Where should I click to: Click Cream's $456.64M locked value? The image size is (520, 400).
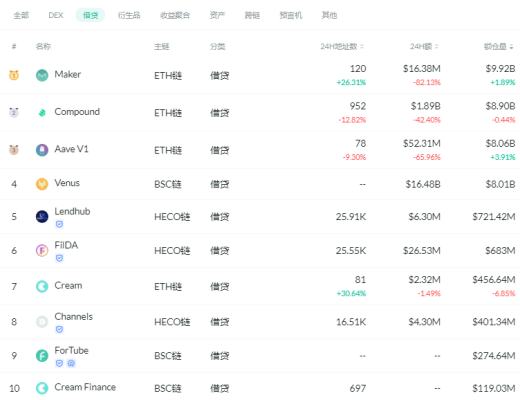pos(494,280)
